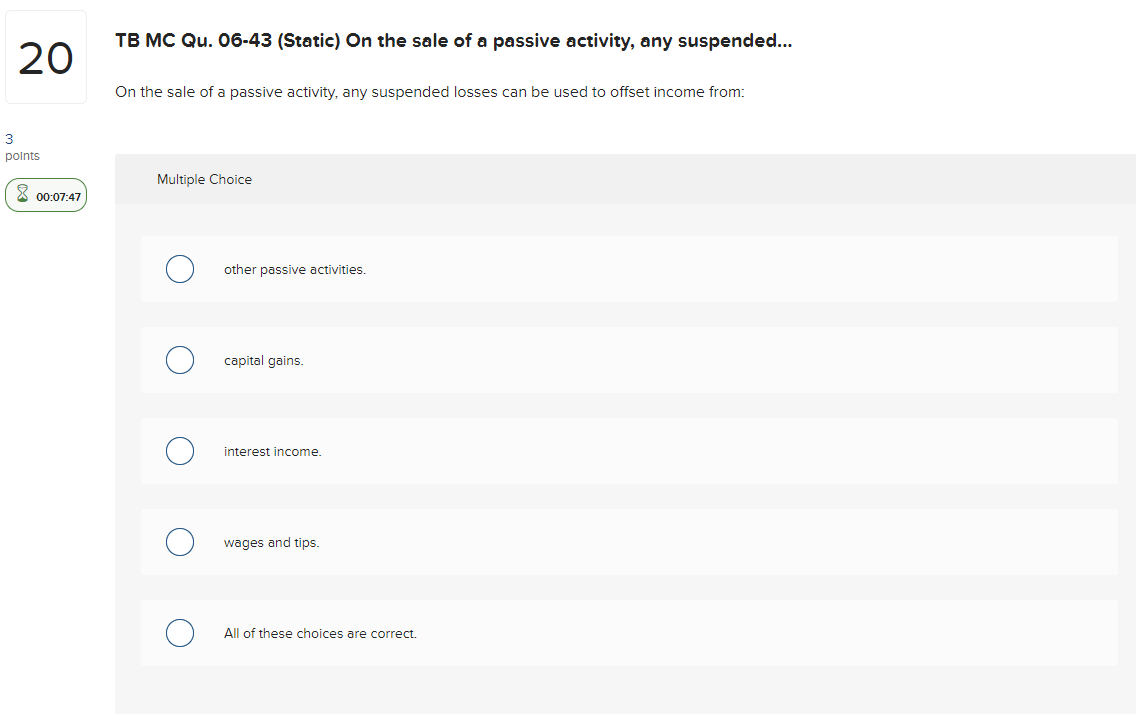Click the points label under question number

click(22, 155)
